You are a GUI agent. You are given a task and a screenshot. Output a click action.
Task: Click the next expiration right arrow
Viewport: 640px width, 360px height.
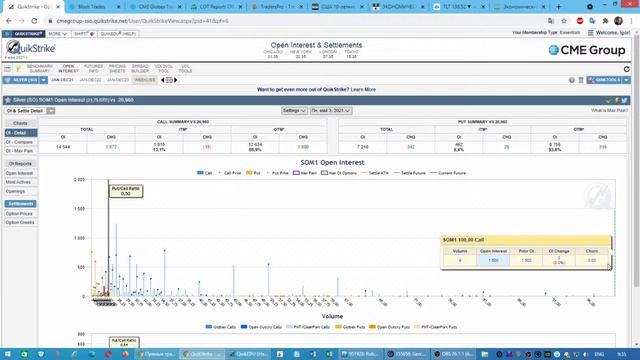pos(176,80)
